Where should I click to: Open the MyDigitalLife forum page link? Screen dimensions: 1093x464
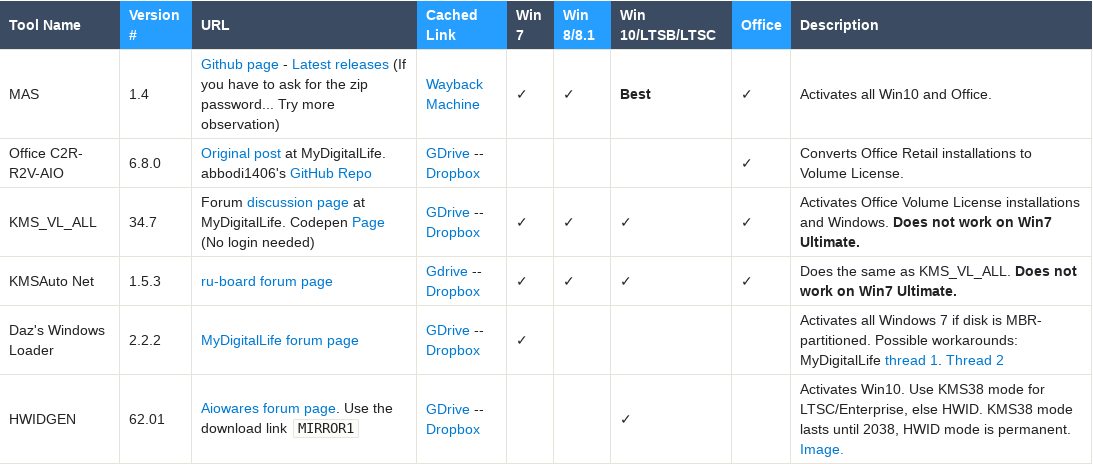pyautogui.click(x=280, y=341)
